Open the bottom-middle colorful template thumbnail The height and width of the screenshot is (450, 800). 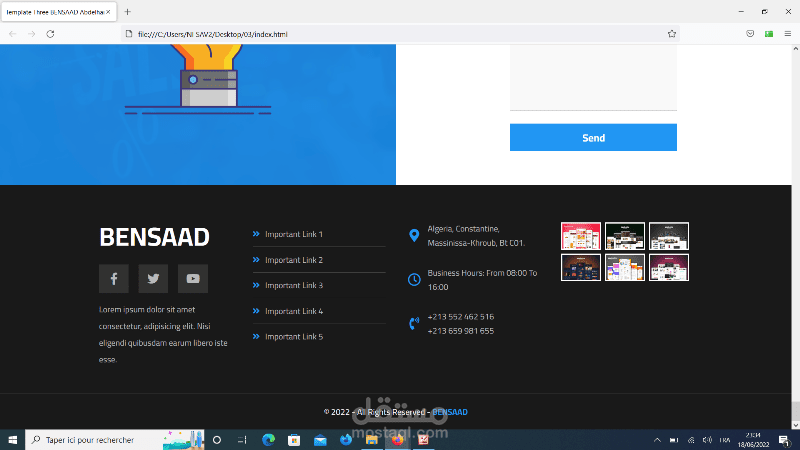coord(624,267)
